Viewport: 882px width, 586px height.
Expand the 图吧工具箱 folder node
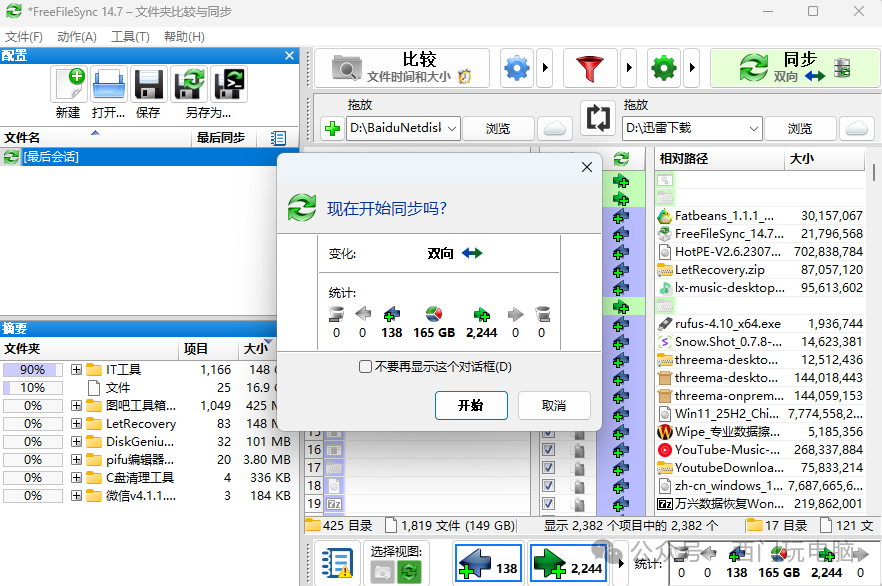(76, 405)
